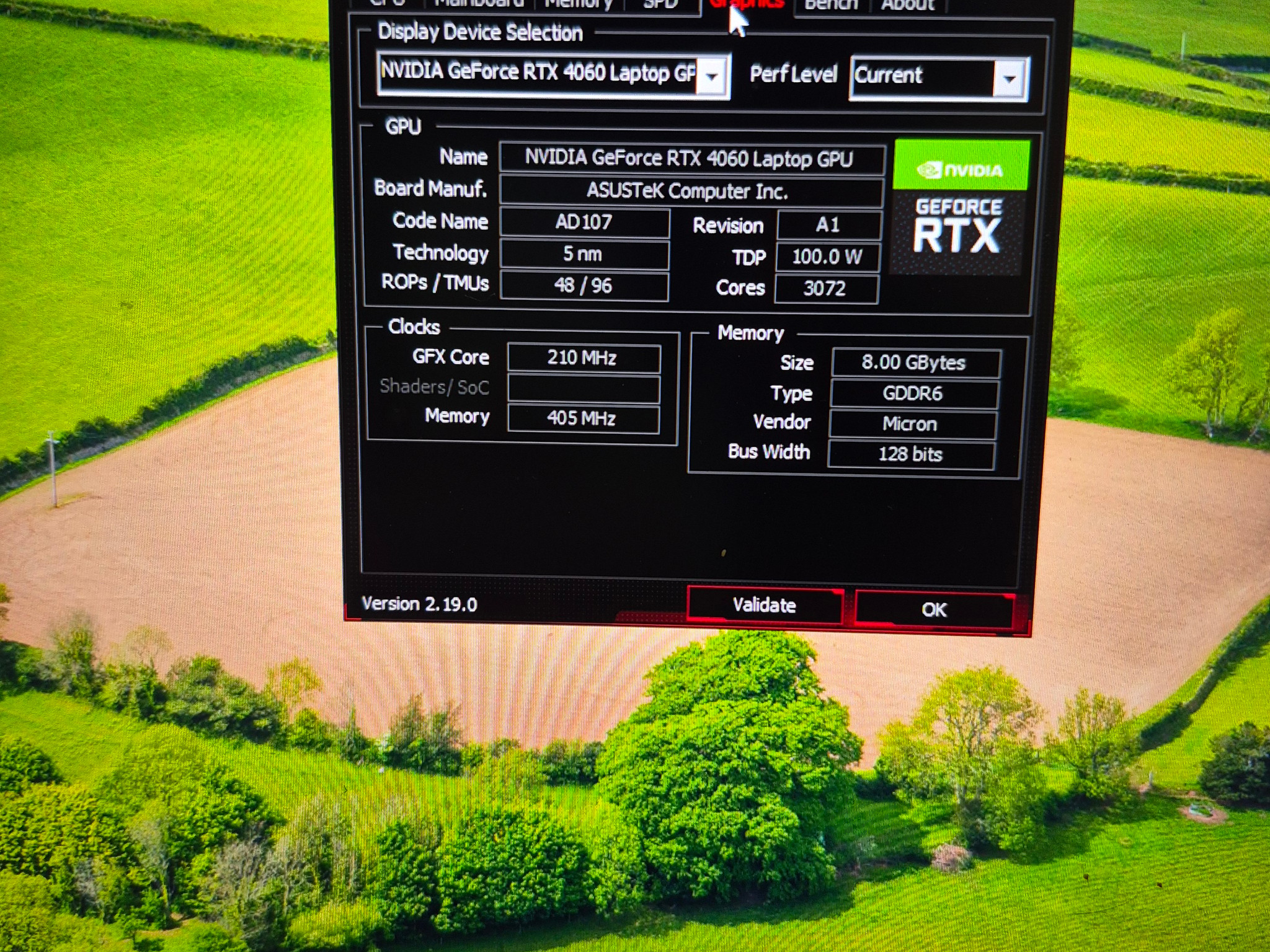Click the Micron vendor value
Image resolution: width=1270 pixels, height=952 pixels.
point(912,425)
